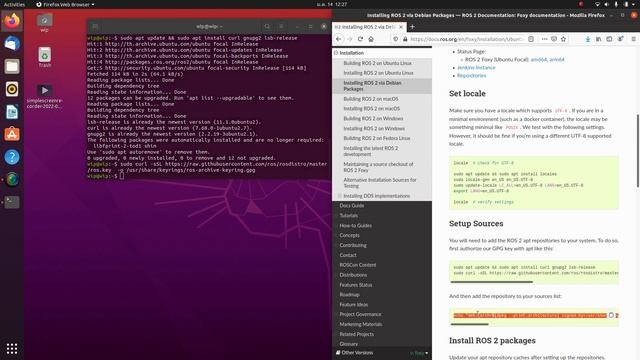Open the Tutorials section in sidebar
Viewport: 640px width, 360px height.
tap(348, 216)
